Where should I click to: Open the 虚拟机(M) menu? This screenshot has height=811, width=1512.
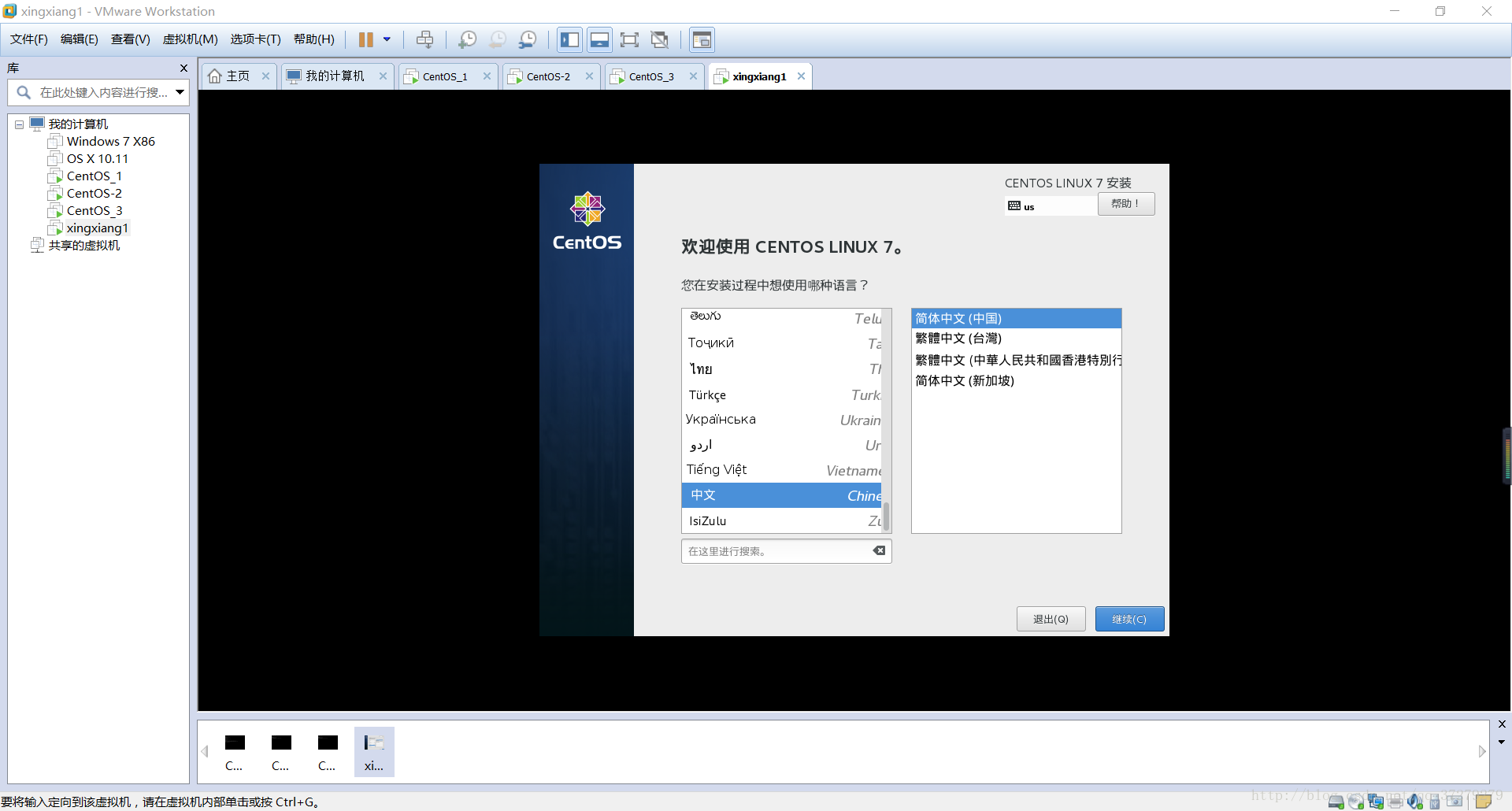[191, 39]
